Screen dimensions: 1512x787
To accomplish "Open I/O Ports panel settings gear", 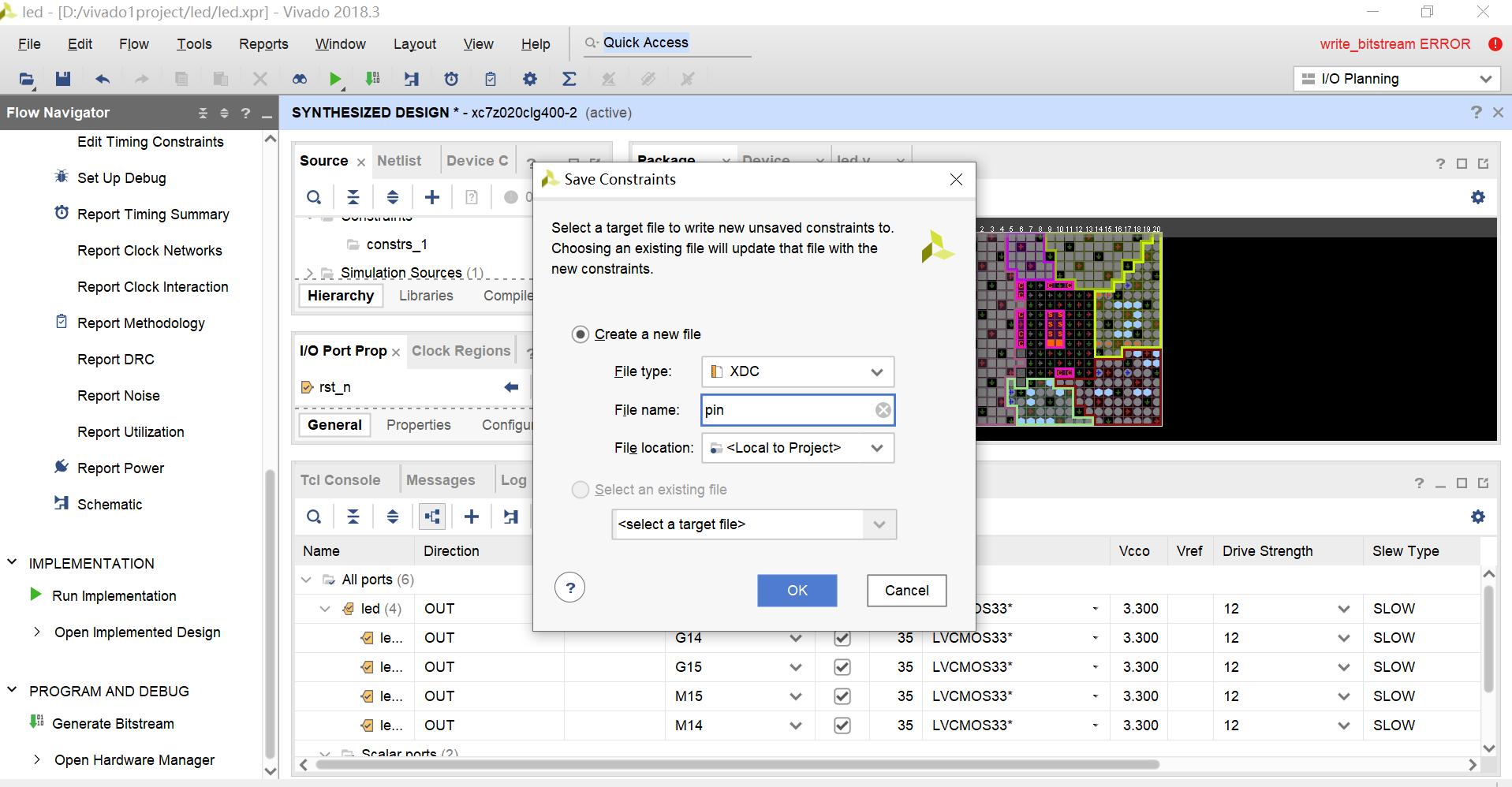I will pos(1478,517).
